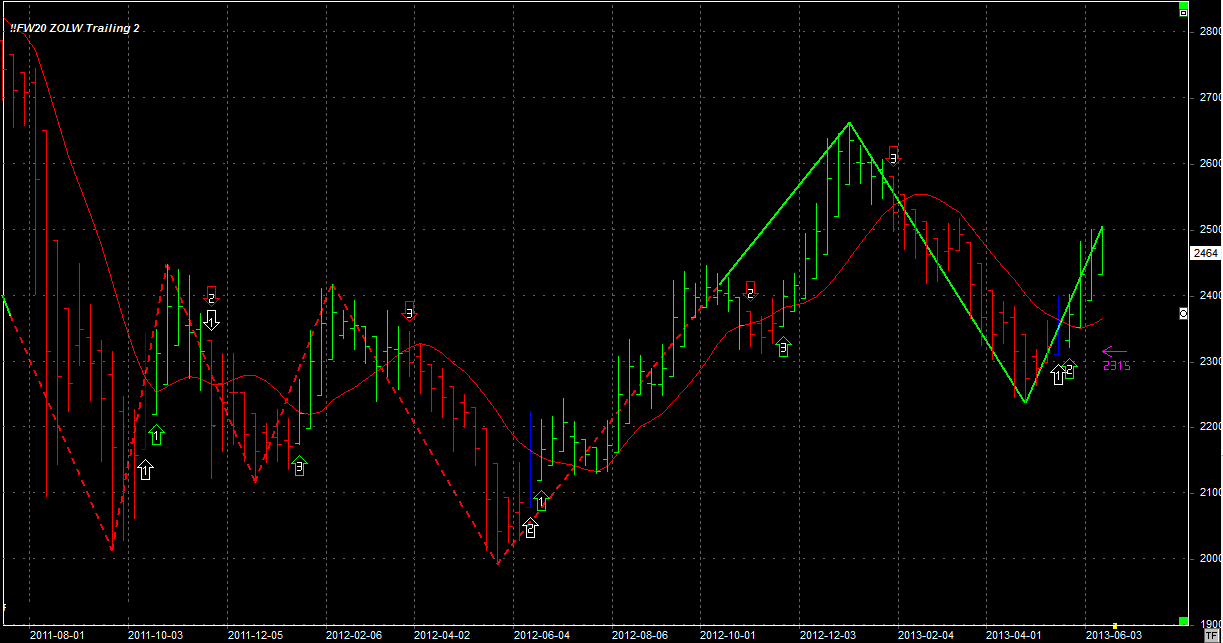
Task: Click the green square at the price axis bottom
Action: tap(1183, 622)
